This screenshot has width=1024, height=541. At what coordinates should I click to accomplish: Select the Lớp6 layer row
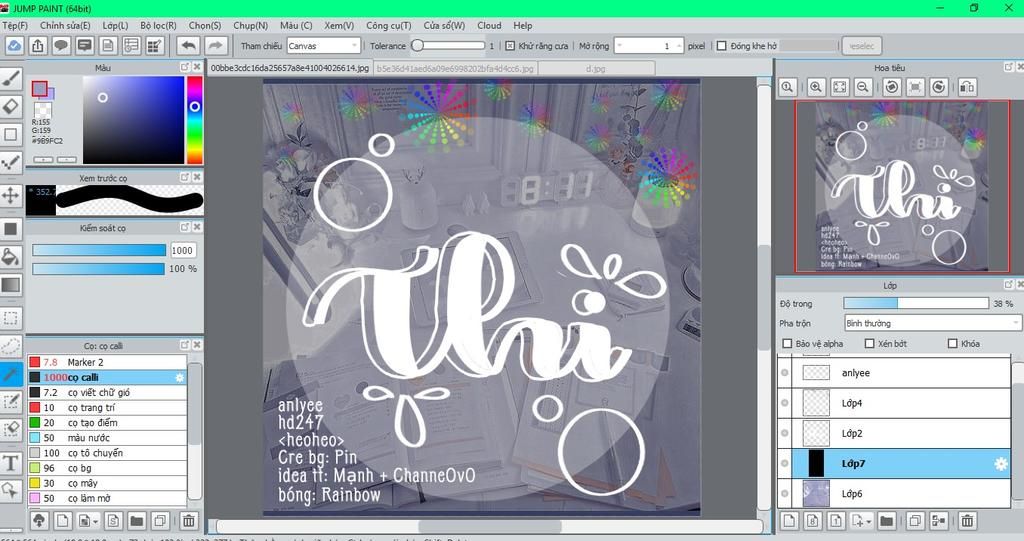tap(901, 493)
